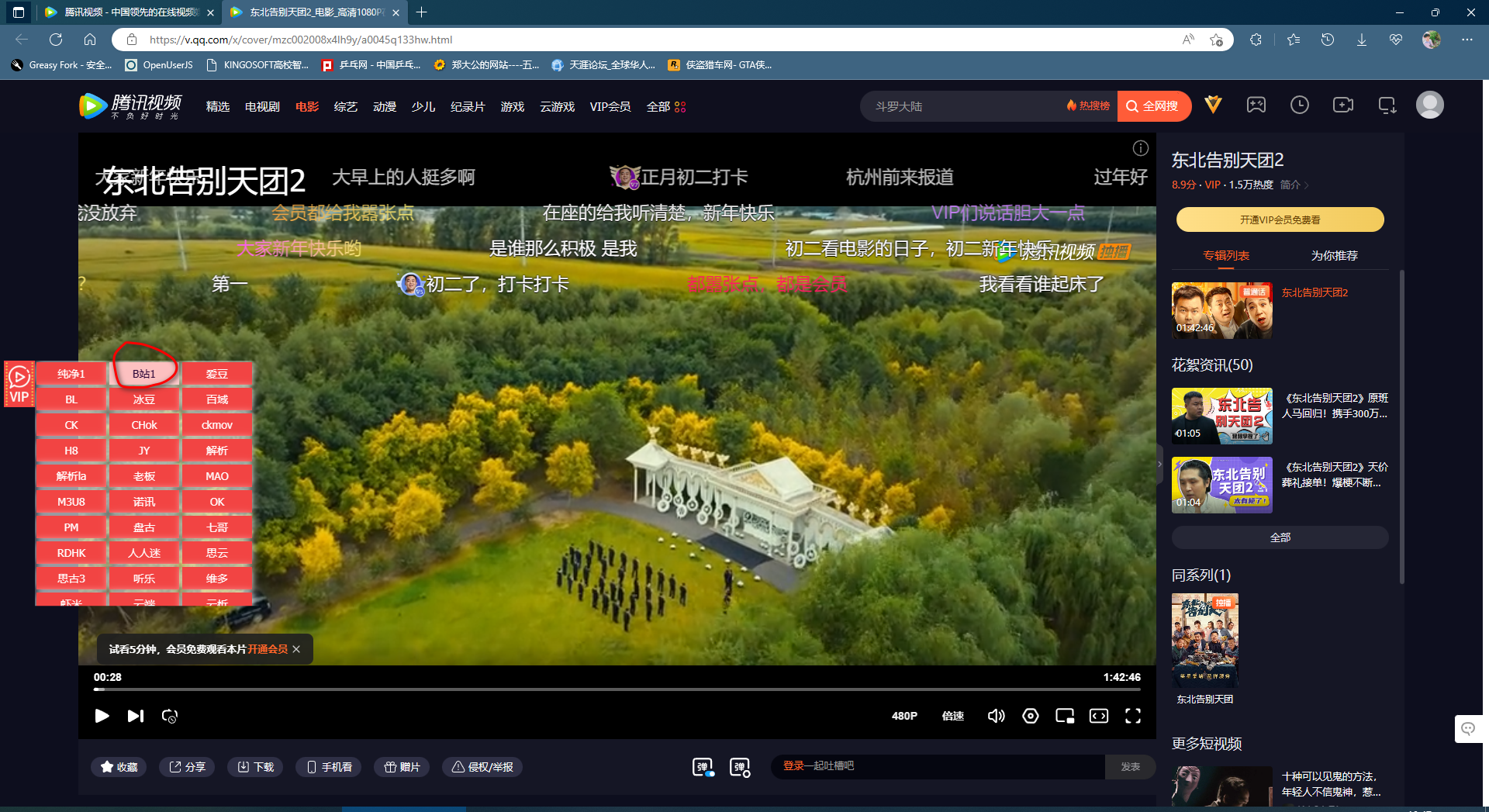Go to 电视剧 section

(262, 106)
